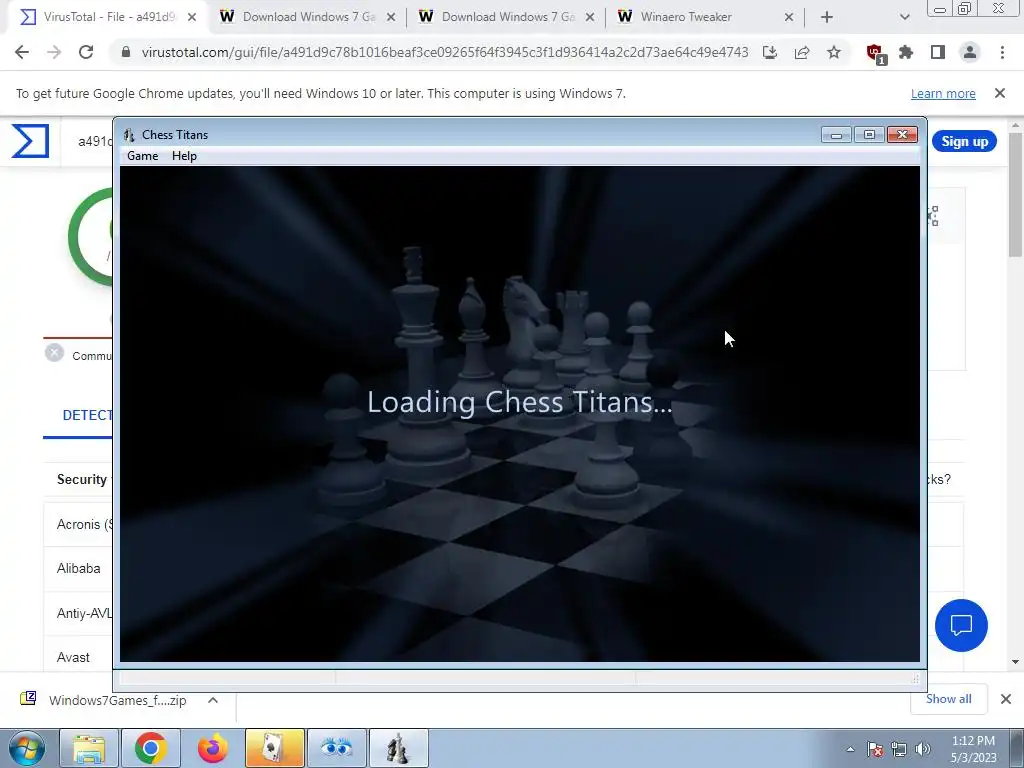Click the scroll down arrow on page scrollbar

tap(1016, 662)
